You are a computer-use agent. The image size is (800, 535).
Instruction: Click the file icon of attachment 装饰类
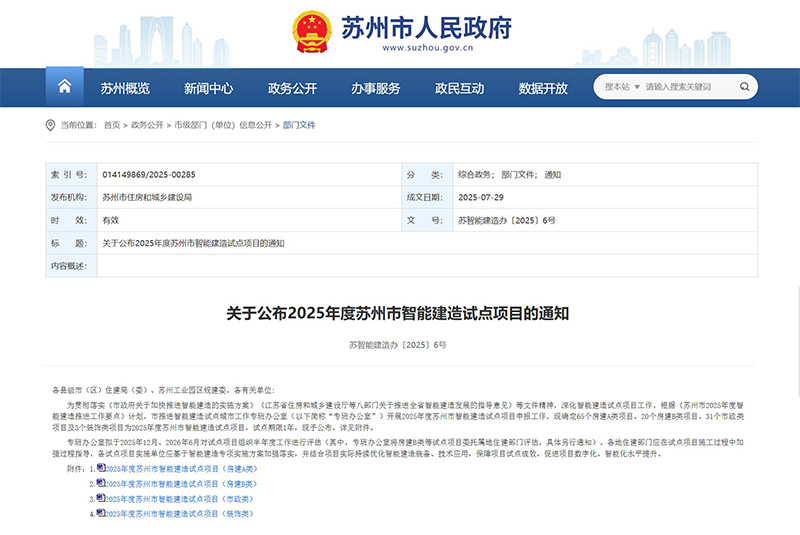point(101,513)
